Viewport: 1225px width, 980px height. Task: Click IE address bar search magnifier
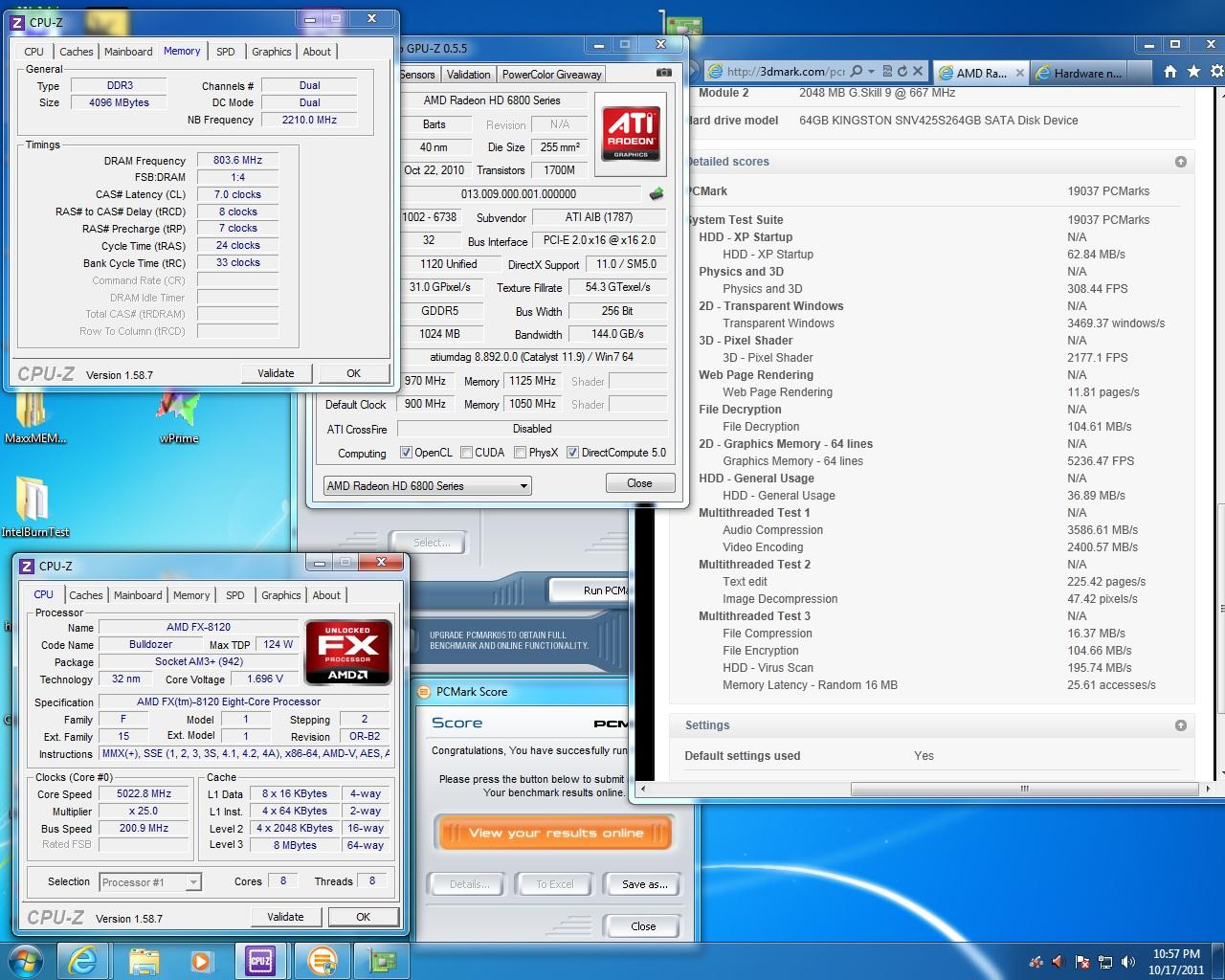tap(857, 72)
